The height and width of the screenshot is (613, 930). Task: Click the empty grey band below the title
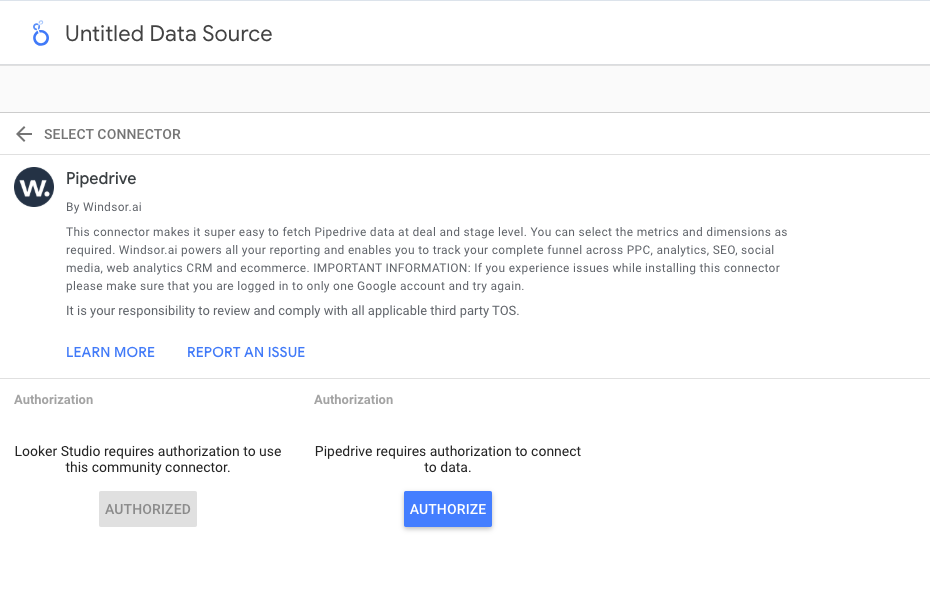[465, 89]
